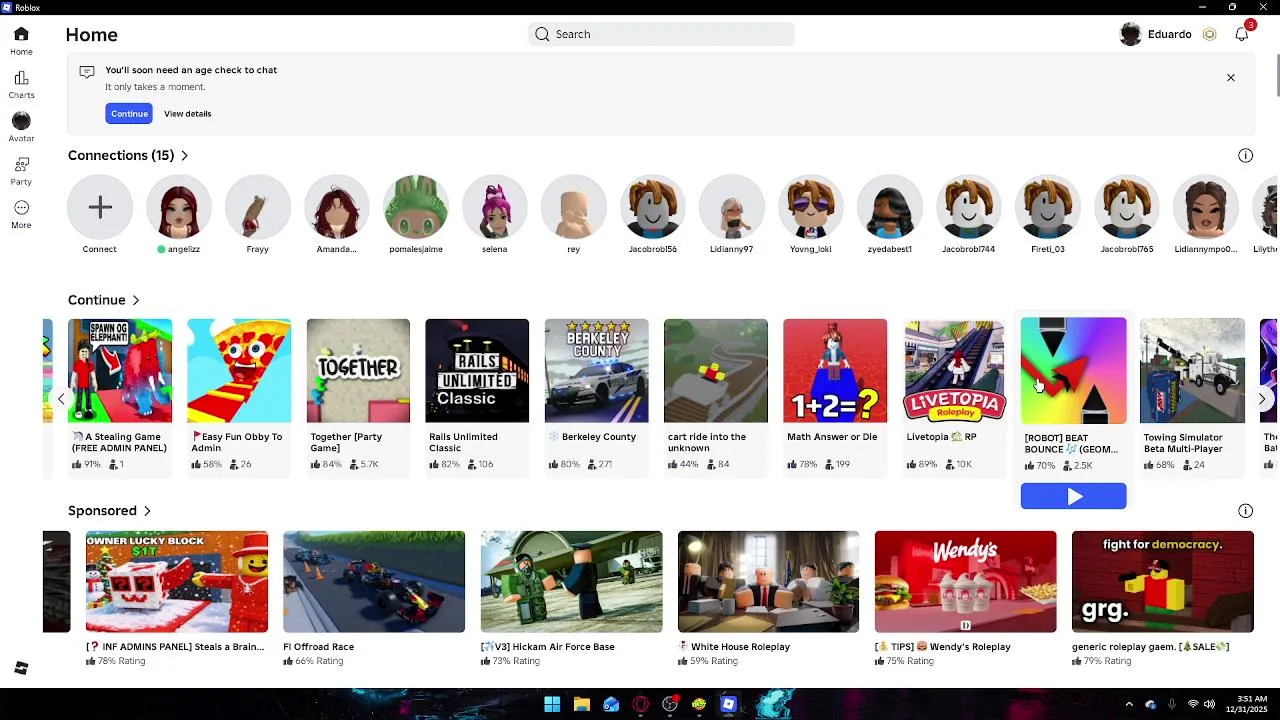Dismiss the age check banner
The width and height of the screenshot is (1280, 720).
[1231, 77]
